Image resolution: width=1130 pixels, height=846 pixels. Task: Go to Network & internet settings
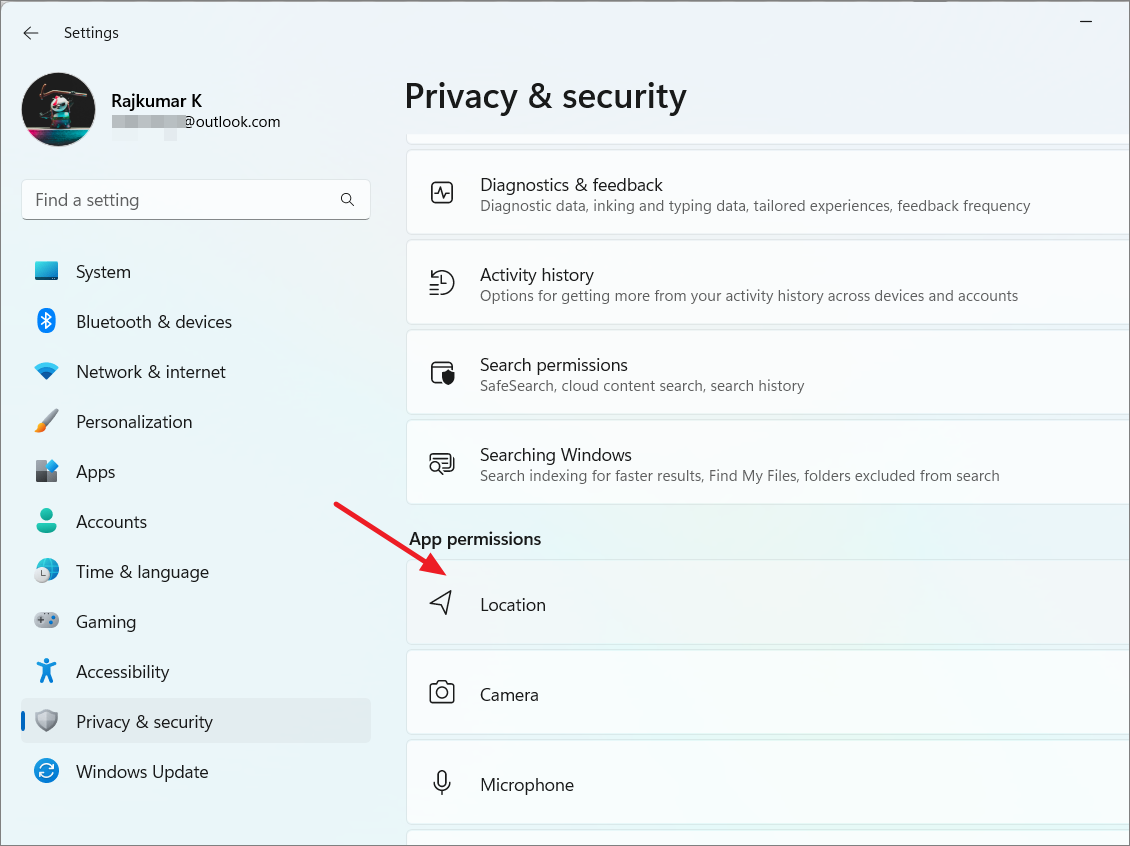tap(196, 372)
